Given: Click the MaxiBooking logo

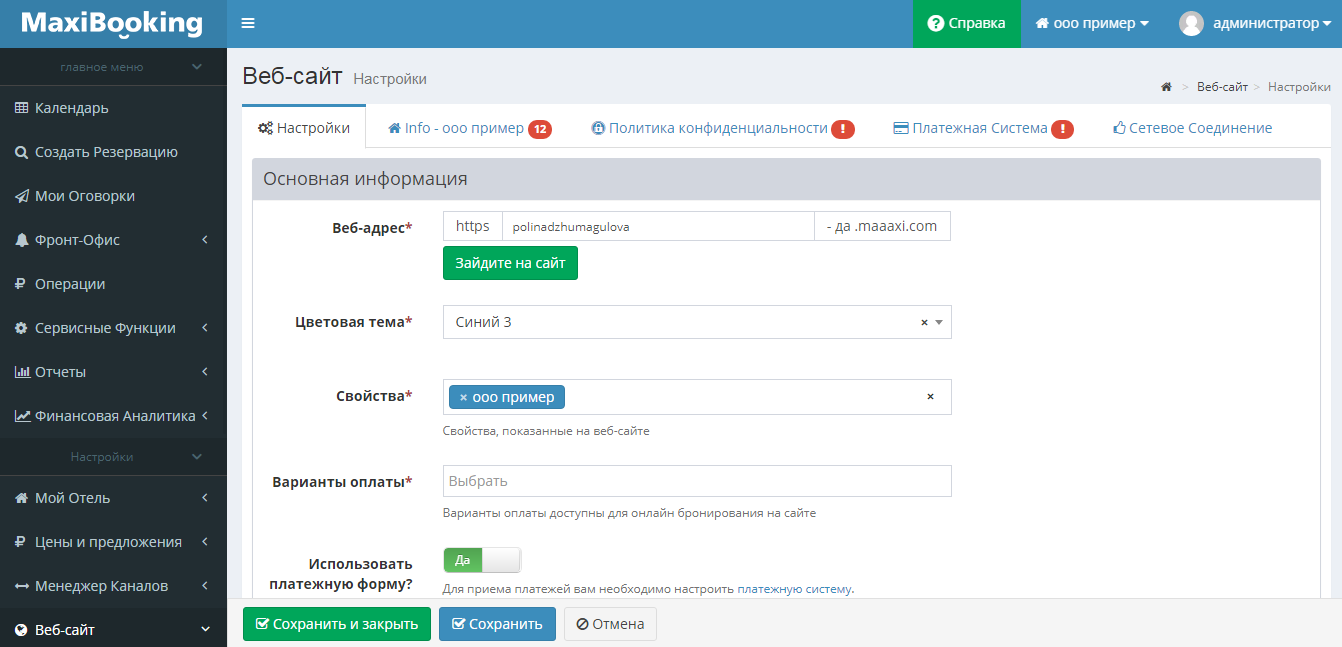Looking at the screenshot, I should click(x=112, y=23).
